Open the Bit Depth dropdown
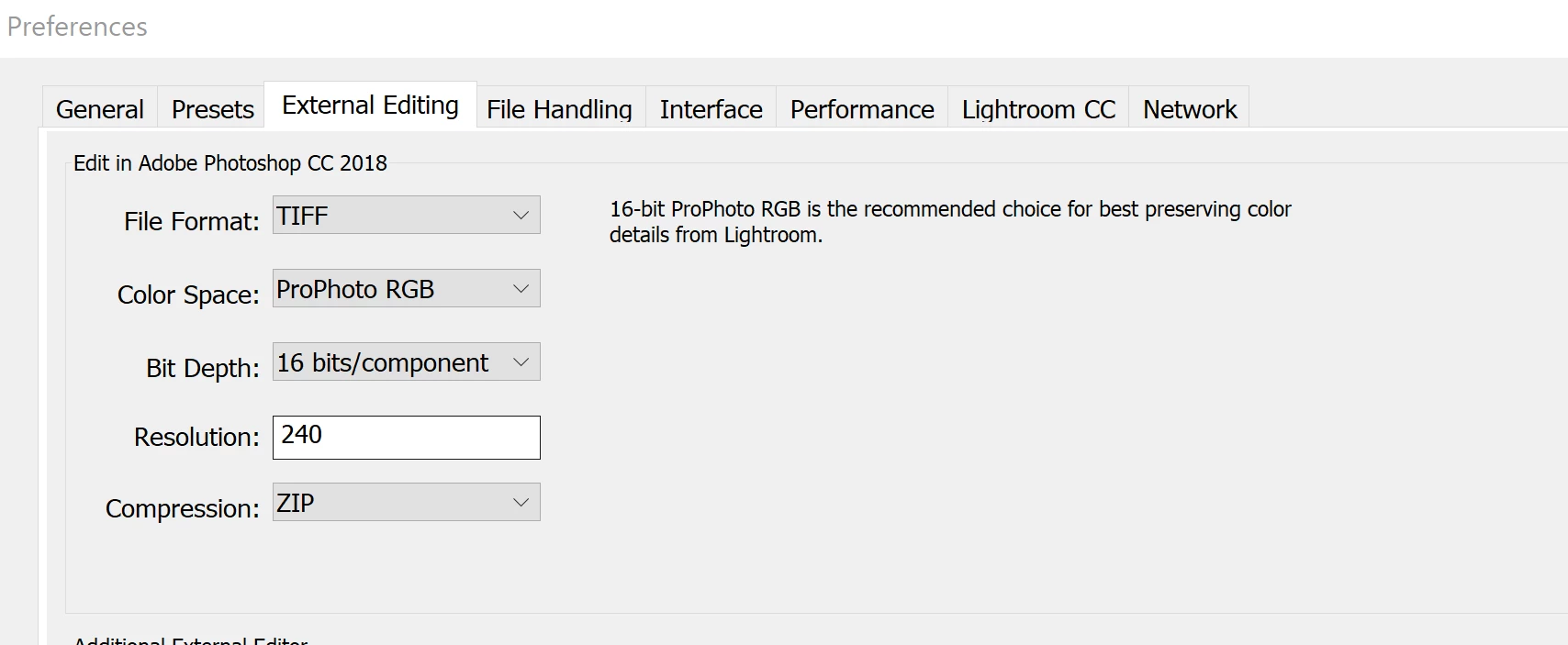 pyautogui.click(x=407, y=361)
